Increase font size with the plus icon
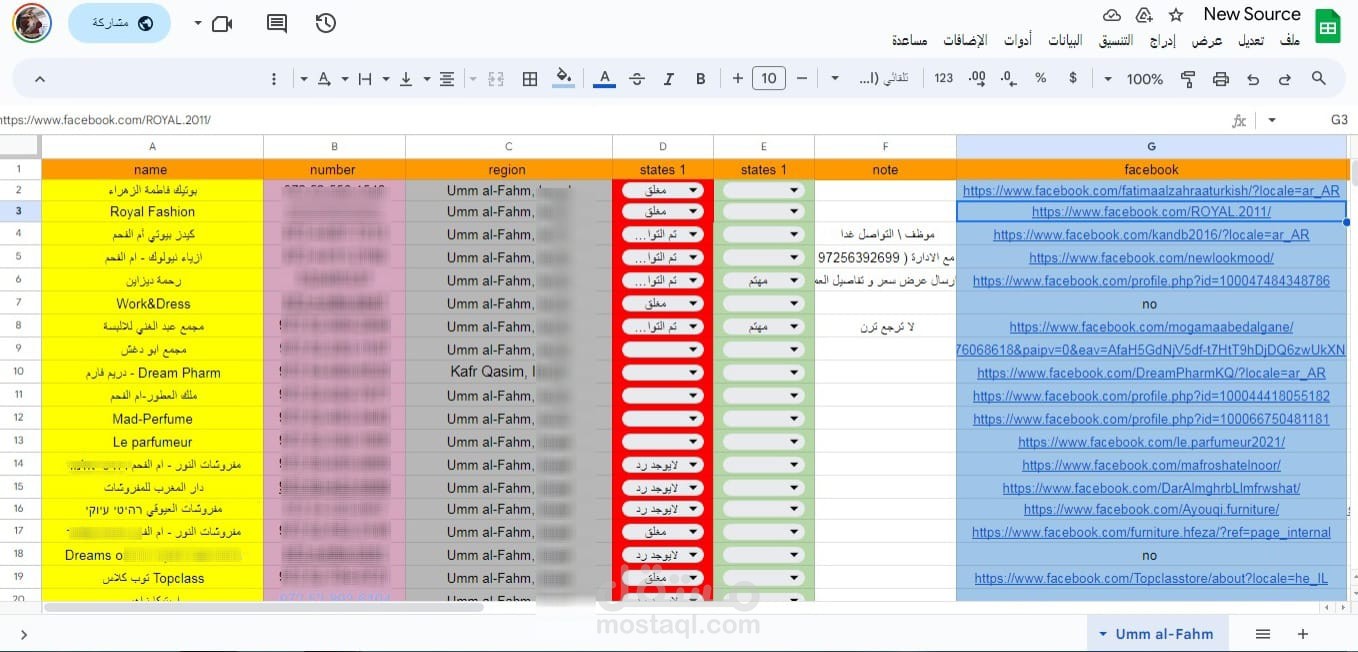This screenshot has width=1358, height=652. [x=737, y=78]
